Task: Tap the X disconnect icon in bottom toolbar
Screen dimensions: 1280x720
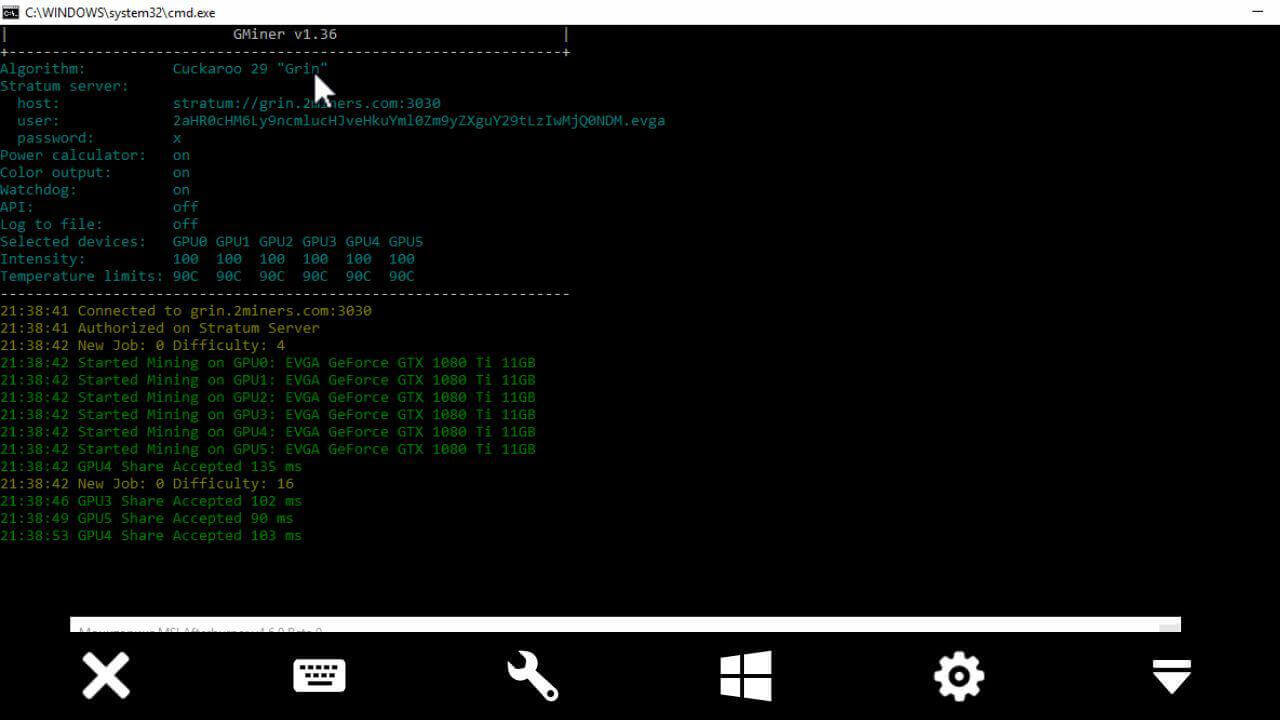Action: pos(106,676)
